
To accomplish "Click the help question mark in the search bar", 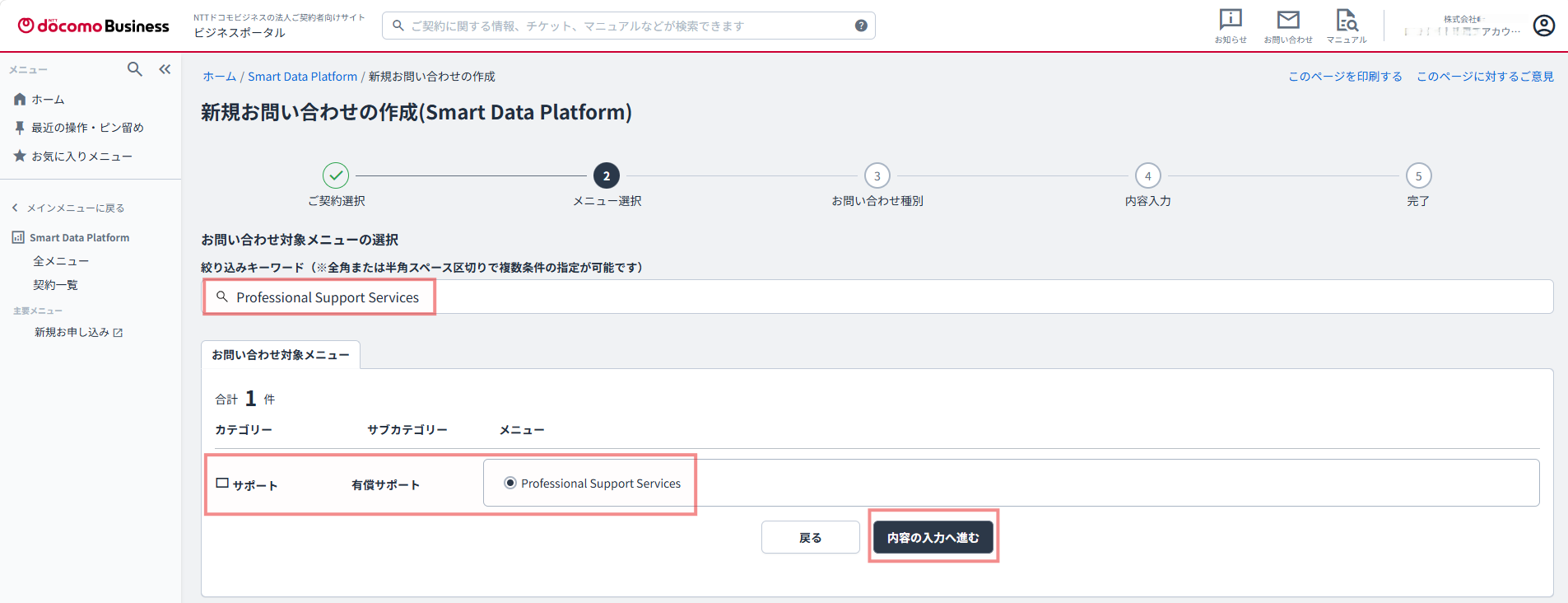I will pyautogui.click(x=861, y=26).
